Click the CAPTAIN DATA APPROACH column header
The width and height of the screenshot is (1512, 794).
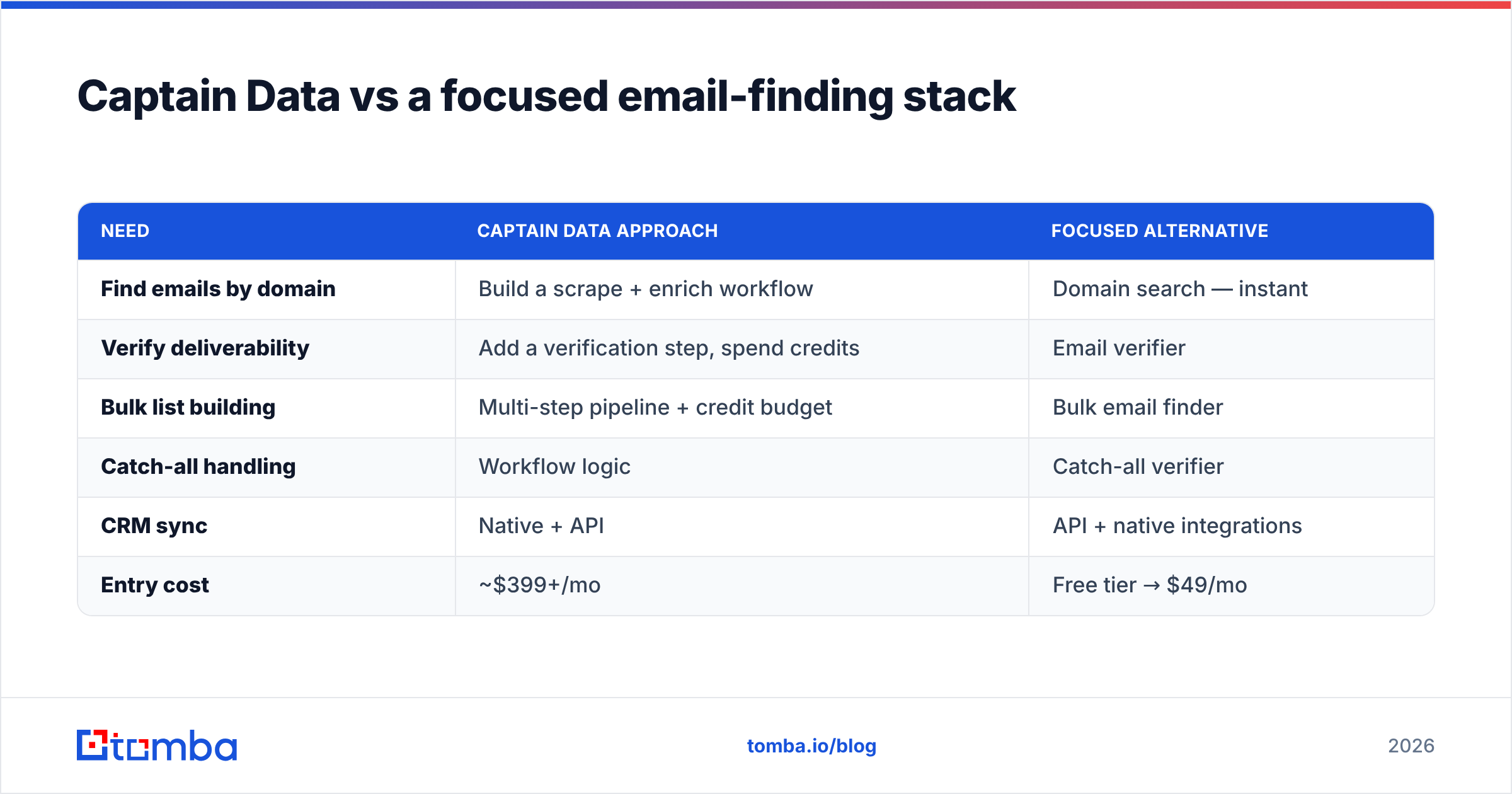[597, 231]
